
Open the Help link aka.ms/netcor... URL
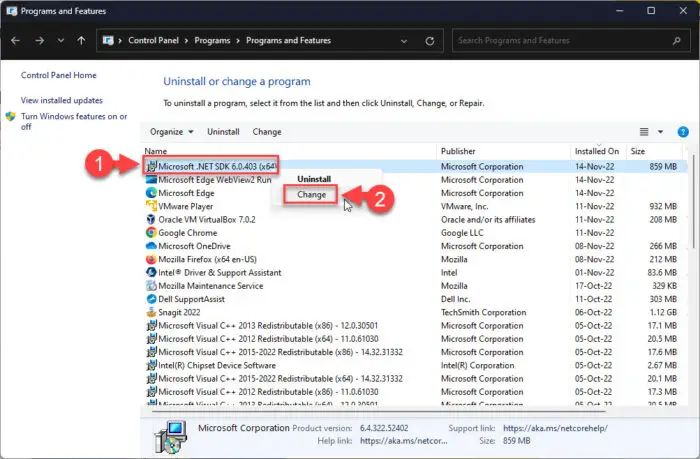tap(404, 441)
